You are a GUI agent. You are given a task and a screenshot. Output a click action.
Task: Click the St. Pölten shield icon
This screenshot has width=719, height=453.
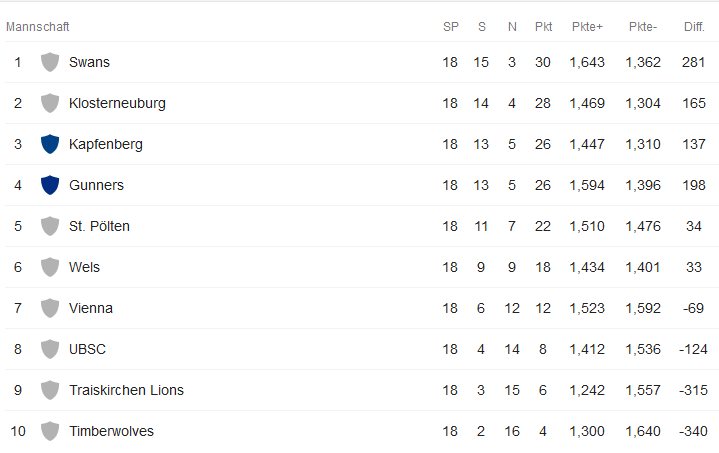click(x=50, y=226)
